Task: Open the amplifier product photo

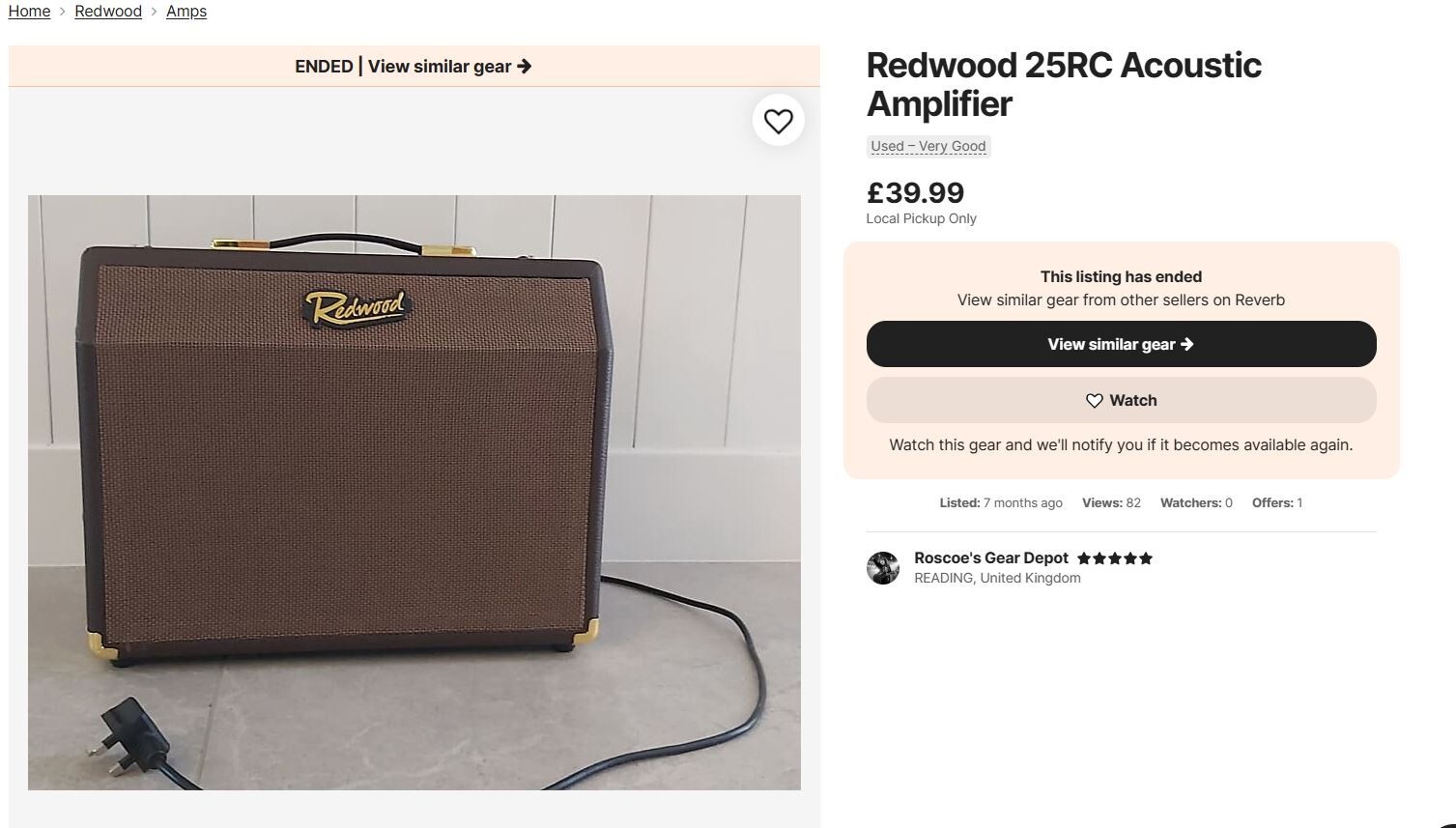Action: (x=414, y=491)
